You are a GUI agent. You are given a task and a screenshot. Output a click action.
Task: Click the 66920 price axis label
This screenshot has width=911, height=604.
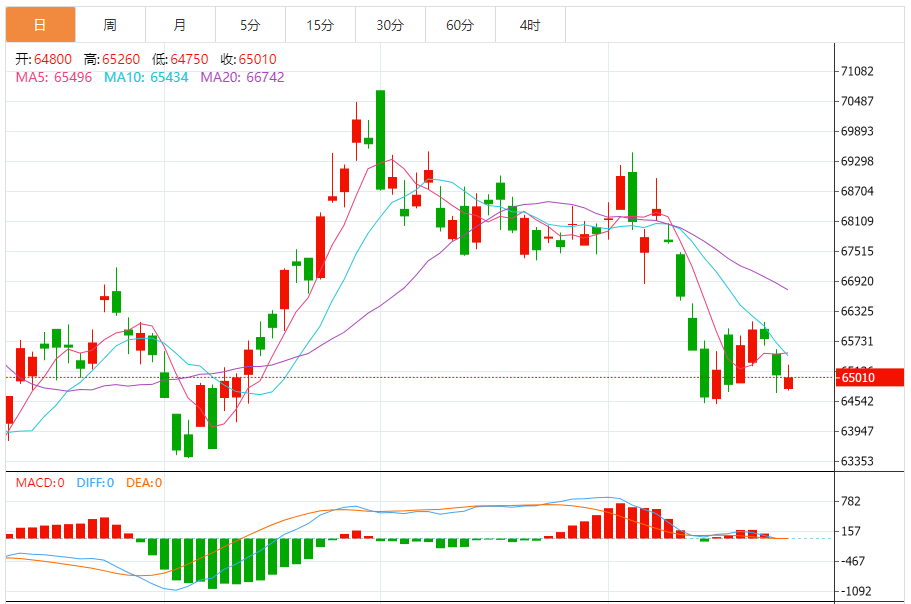tap(858, 281)
